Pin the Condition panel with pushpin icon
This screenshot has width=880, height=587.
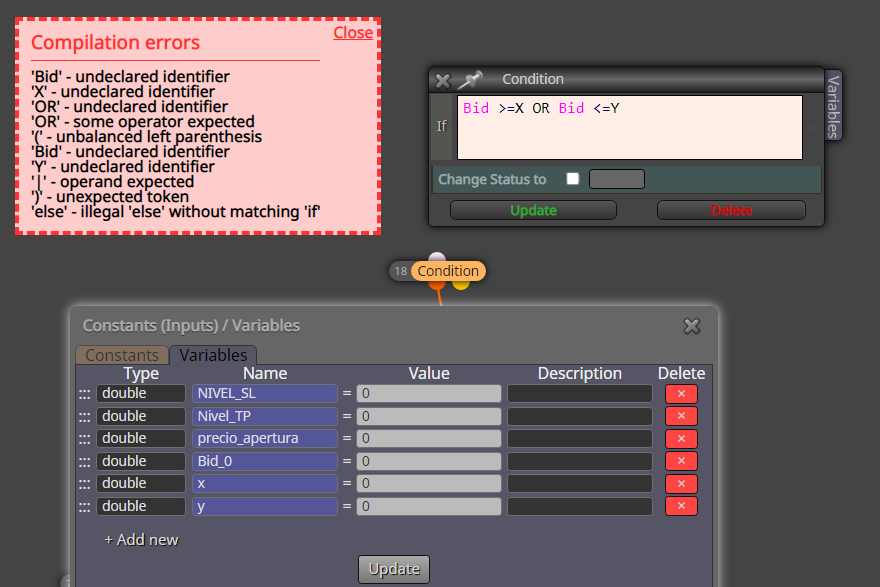pos(470,80)
